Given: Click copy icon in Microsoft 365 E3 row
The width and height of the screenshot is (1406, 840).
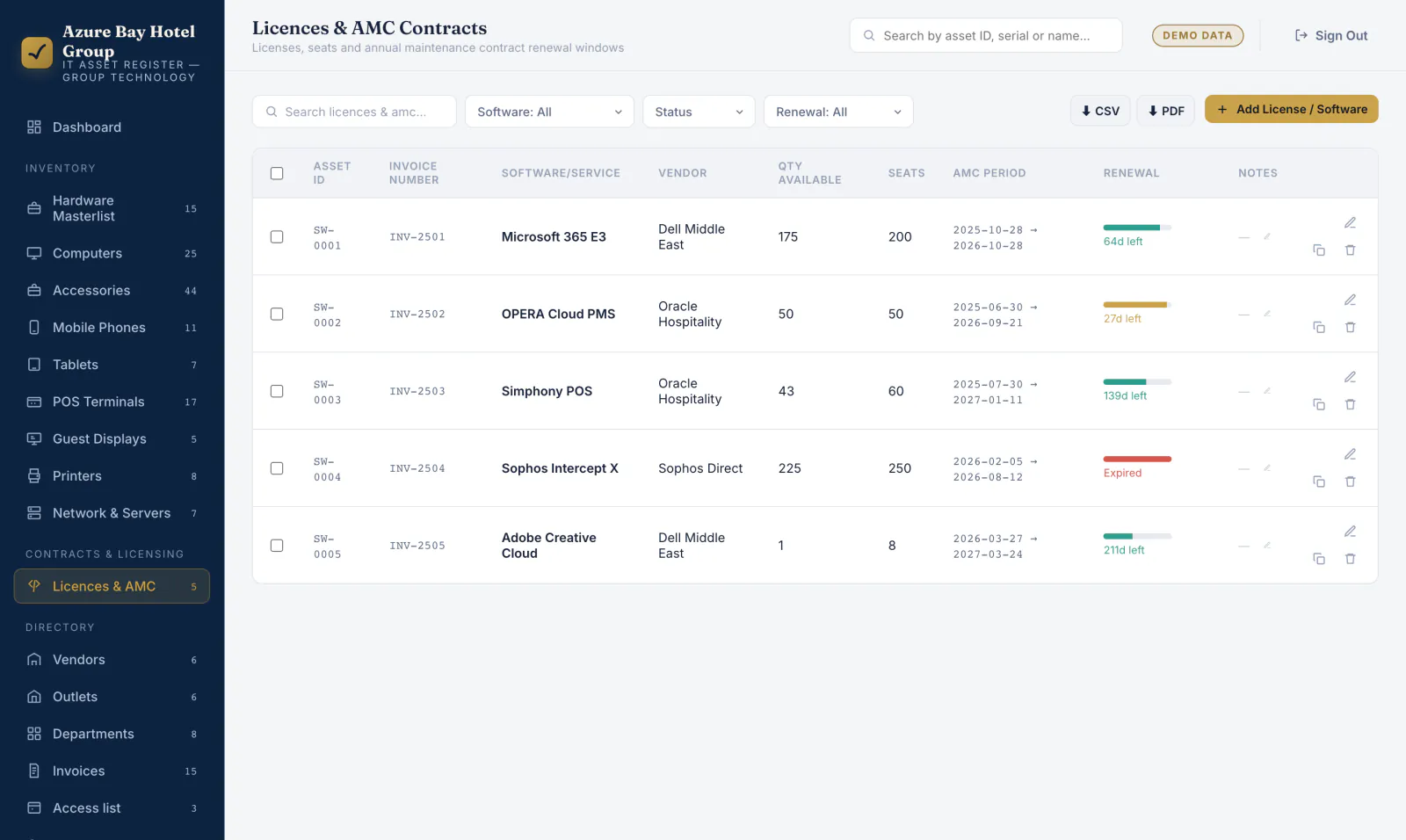Looking at the screenshot, I should pyautogui.click(x=1319, y=250).
